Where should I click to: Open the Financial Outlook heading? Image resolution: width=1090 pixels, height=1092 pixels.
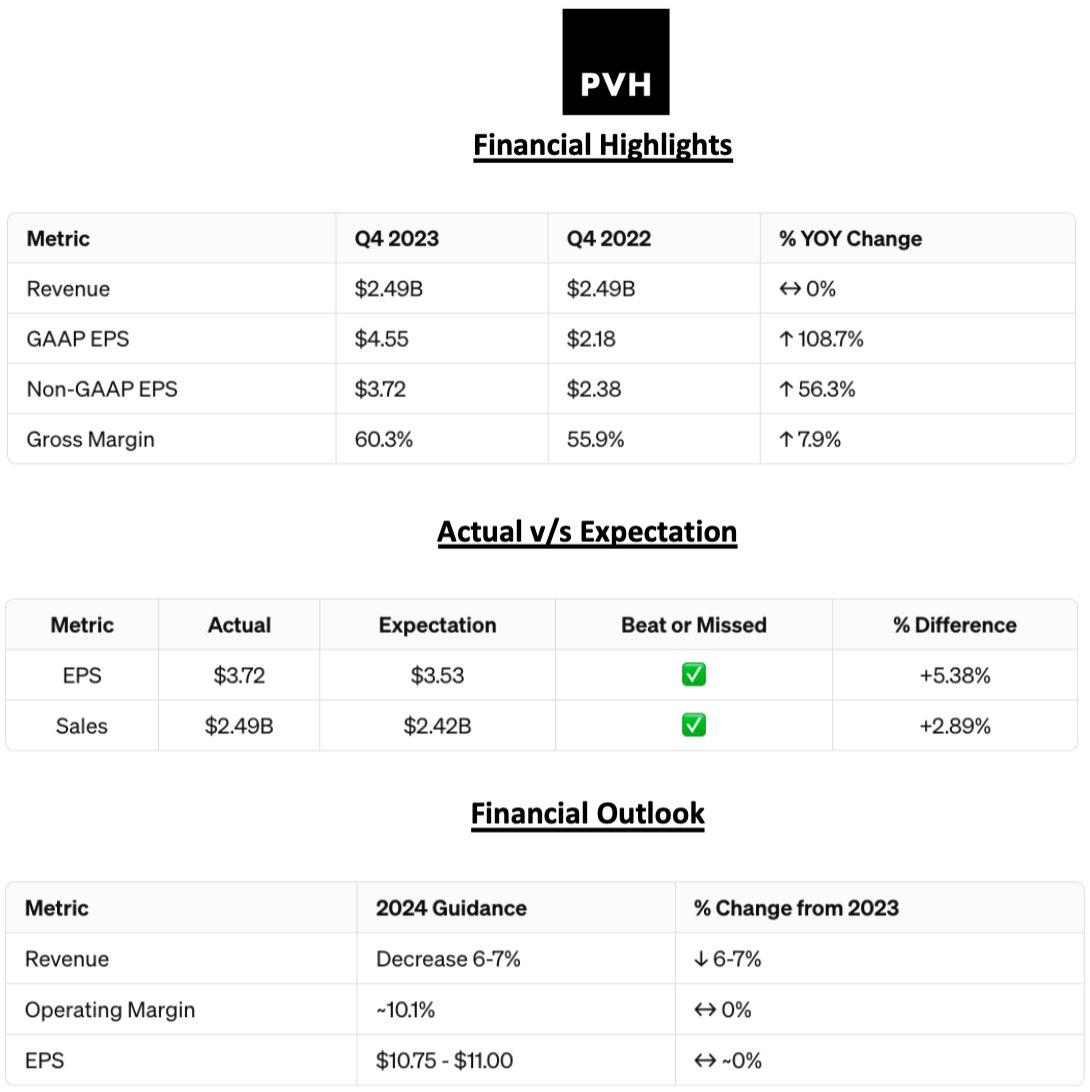click(587, 814)
